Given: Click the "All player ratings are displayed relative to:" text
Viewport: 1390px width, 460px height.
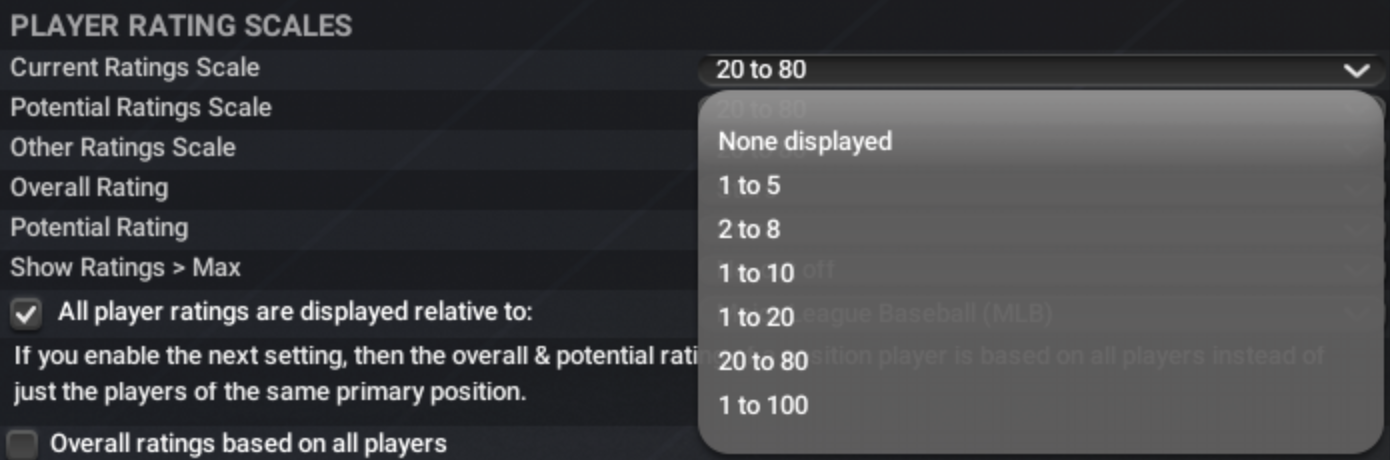Looking at the screenshot, I should pyautogui.click(x=295, y=312).
